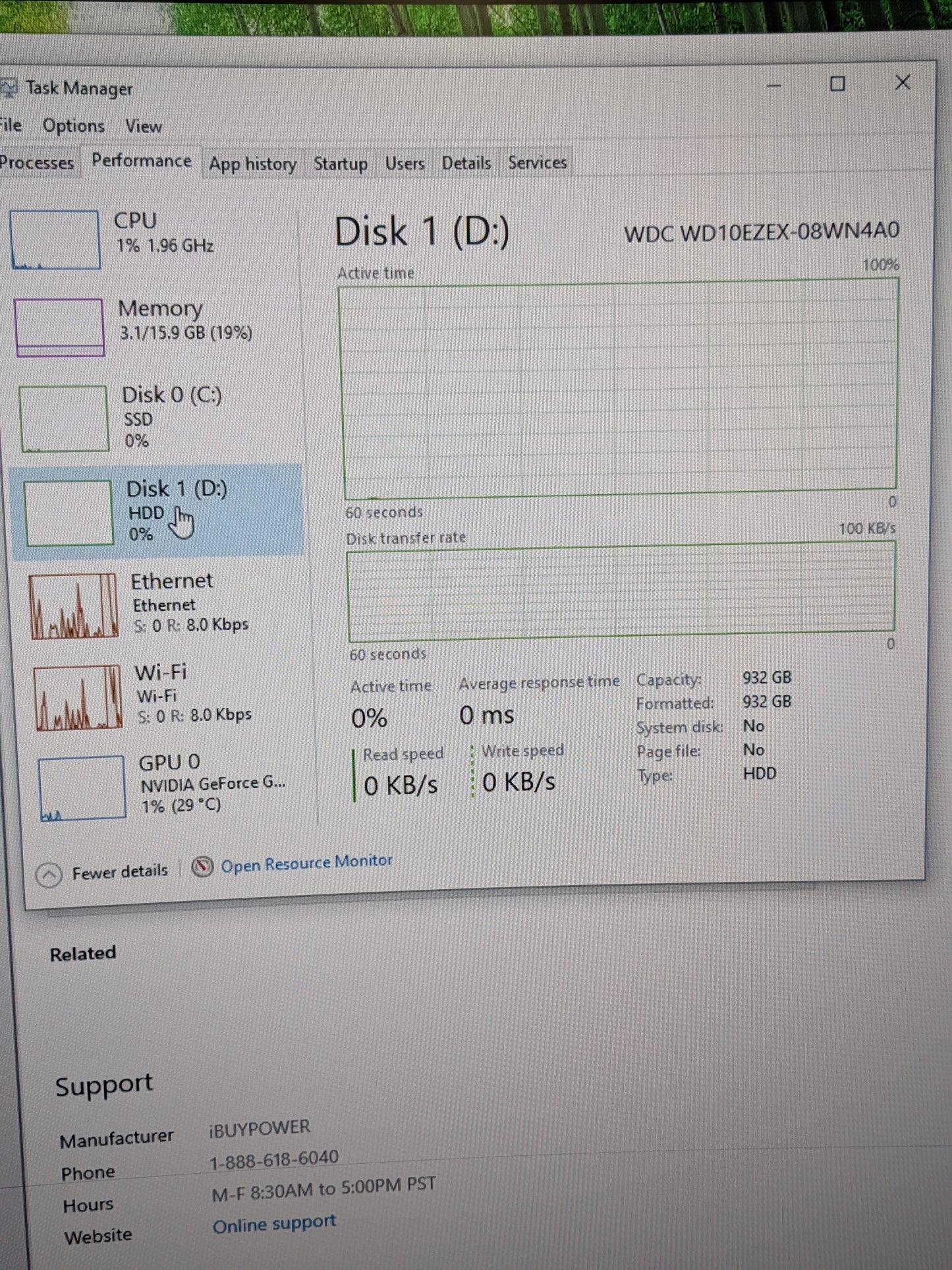
Task: Open the Ethernet network graph entry
Action: [161, 604]
